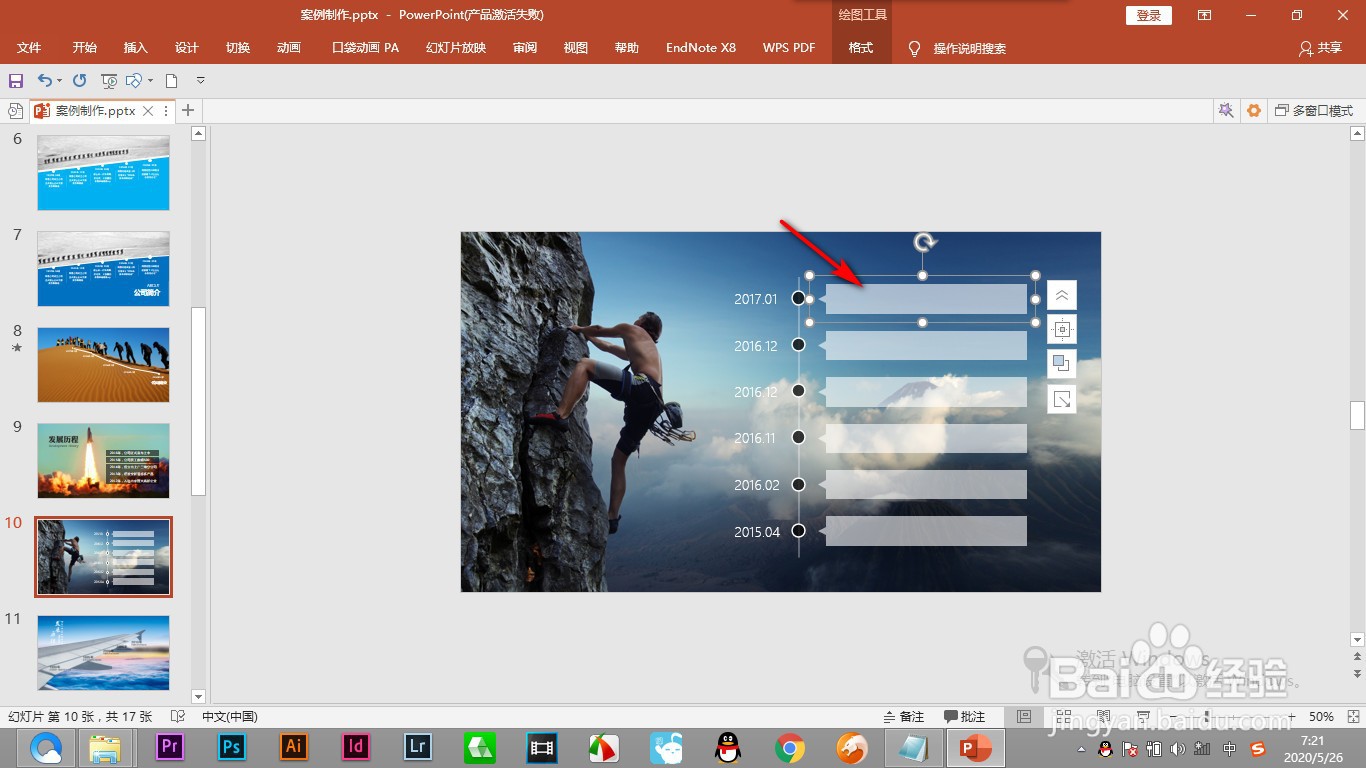The image size is (1366, 768).
Task: Select slide 7 thumbnail
Action: pos(103,269)
